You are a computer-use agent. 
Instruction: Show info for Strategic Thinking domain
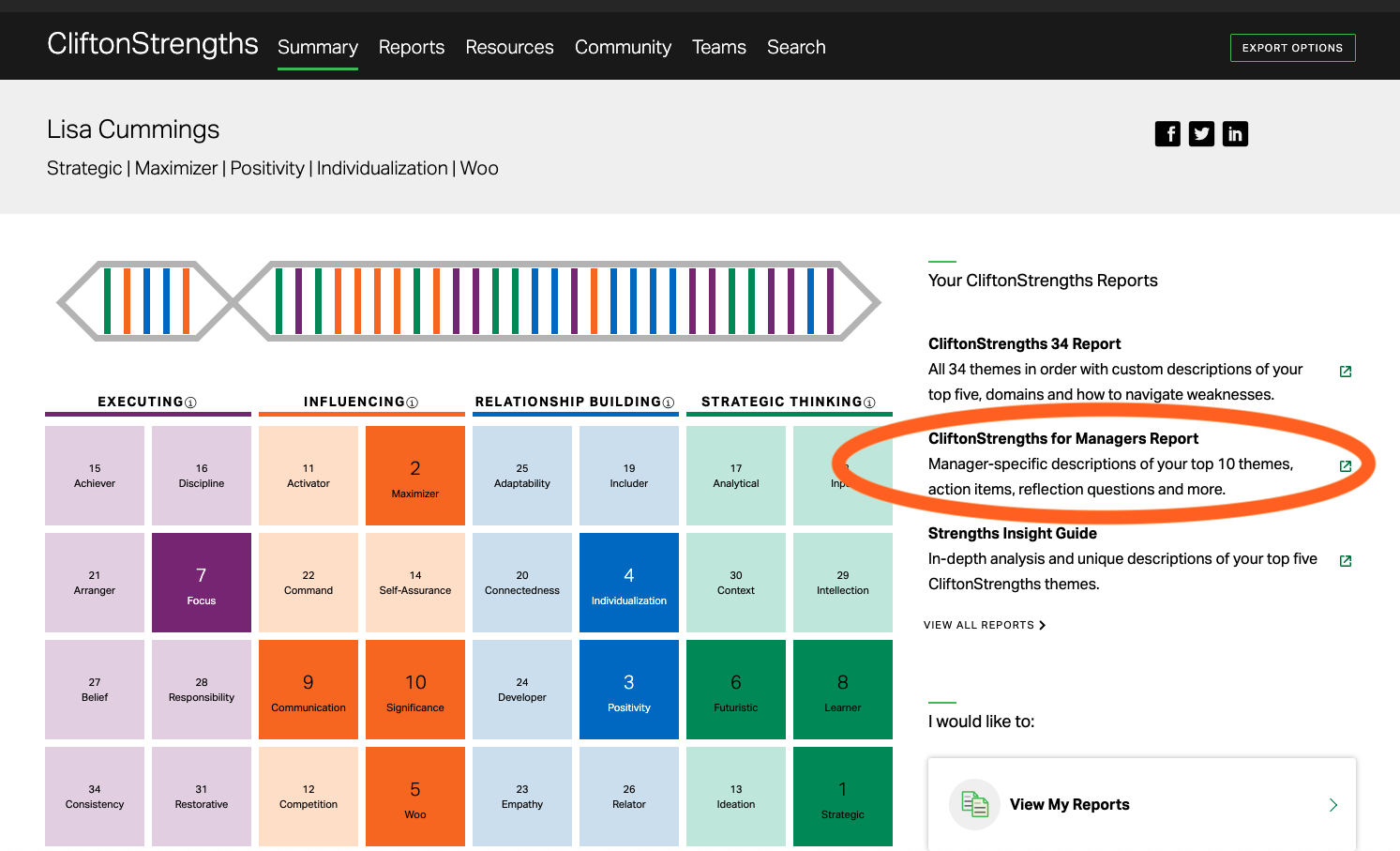click(869, 403)
